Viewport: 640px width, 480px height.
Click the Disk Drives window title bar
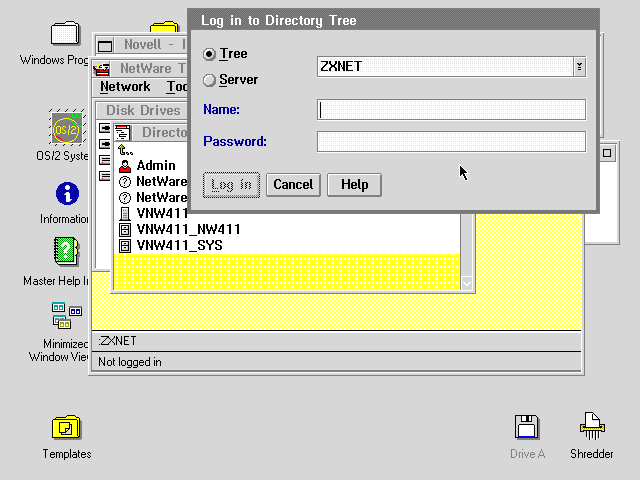tap(142, 110)
